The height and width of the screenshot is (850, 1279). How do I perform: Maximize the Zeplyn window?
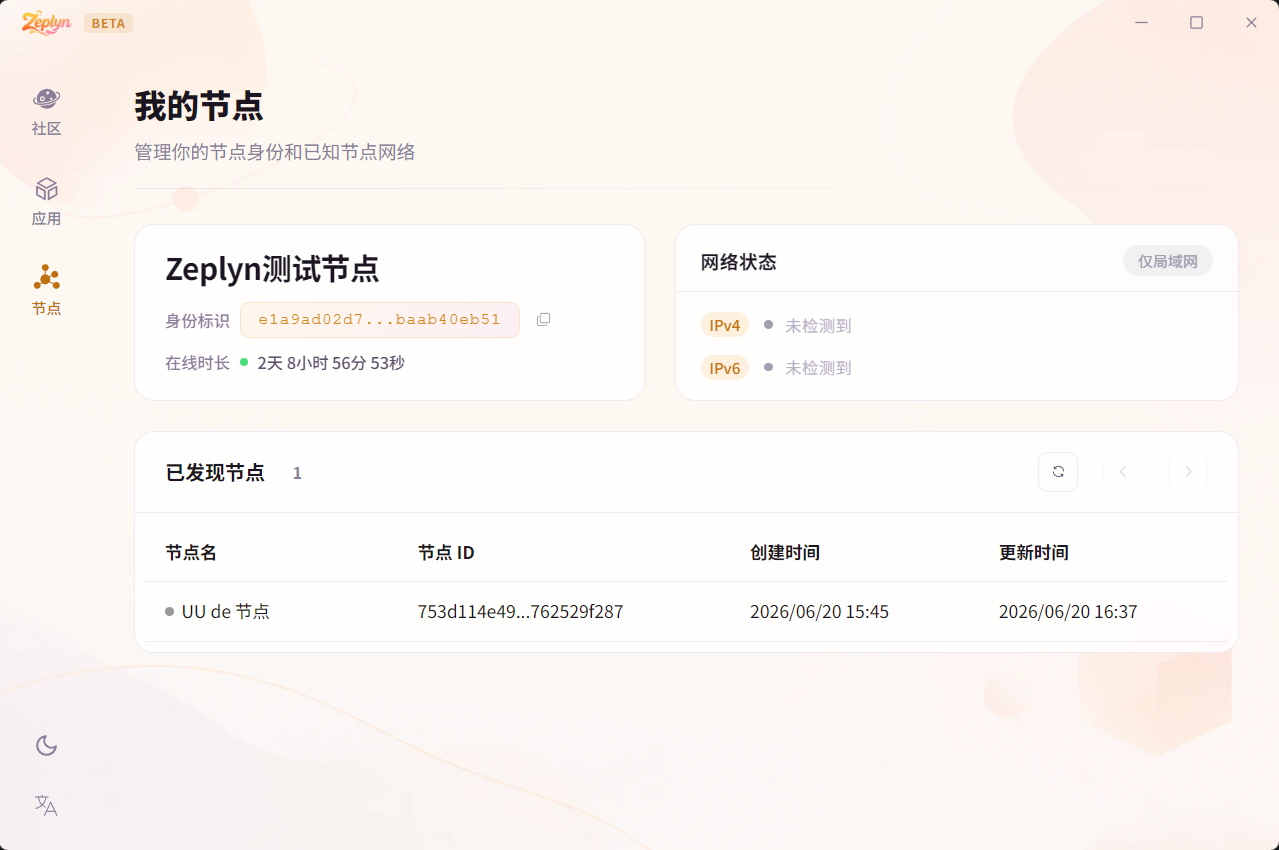(1196, 22)
